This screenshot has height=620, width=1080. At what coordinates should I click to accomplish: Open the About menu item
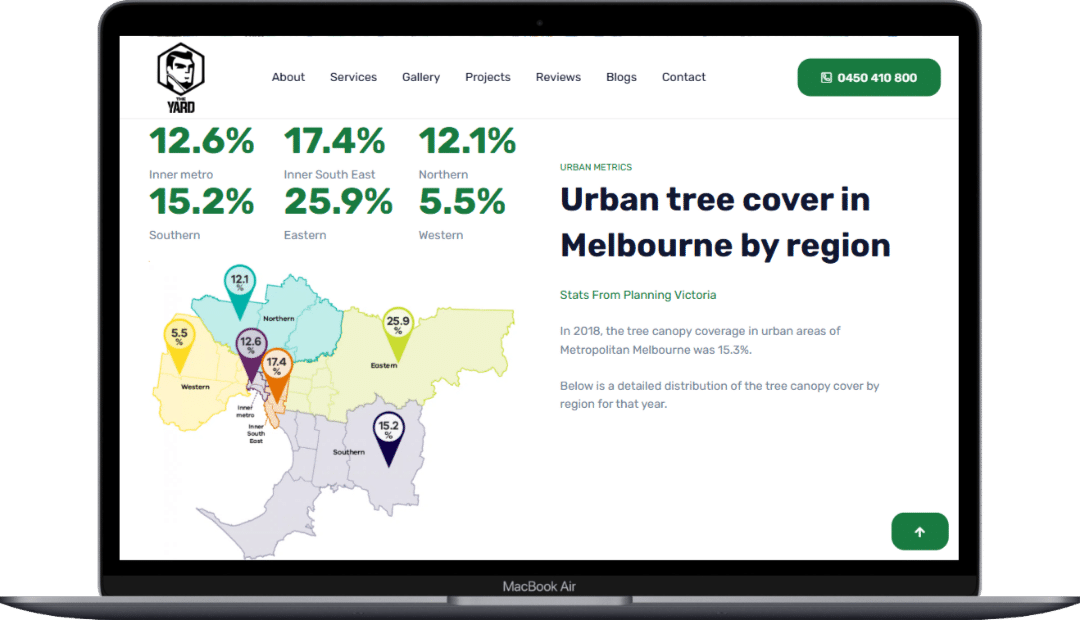[x=288, y=77]
